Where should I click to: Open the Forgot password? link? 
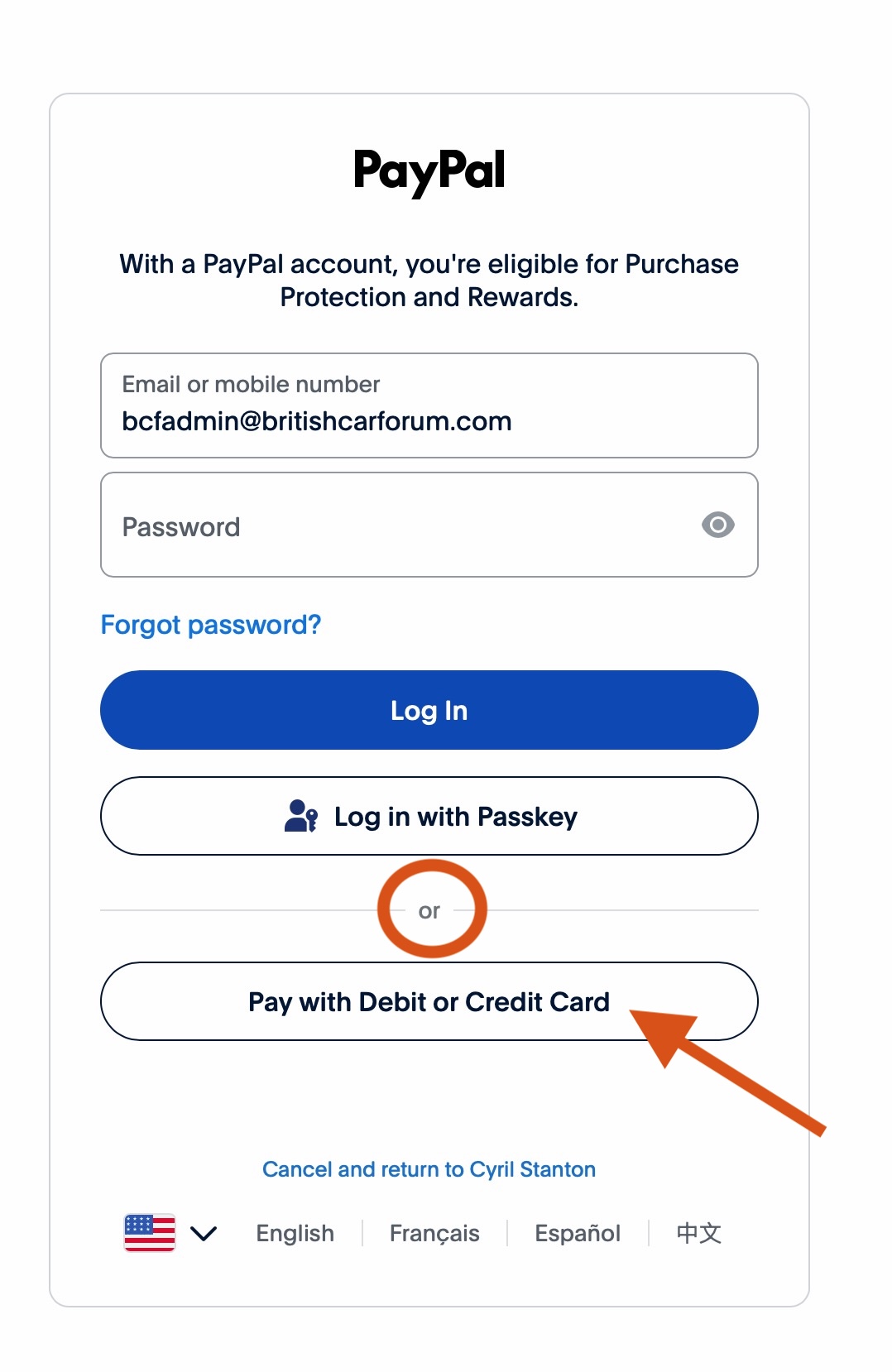click(211, 625)
